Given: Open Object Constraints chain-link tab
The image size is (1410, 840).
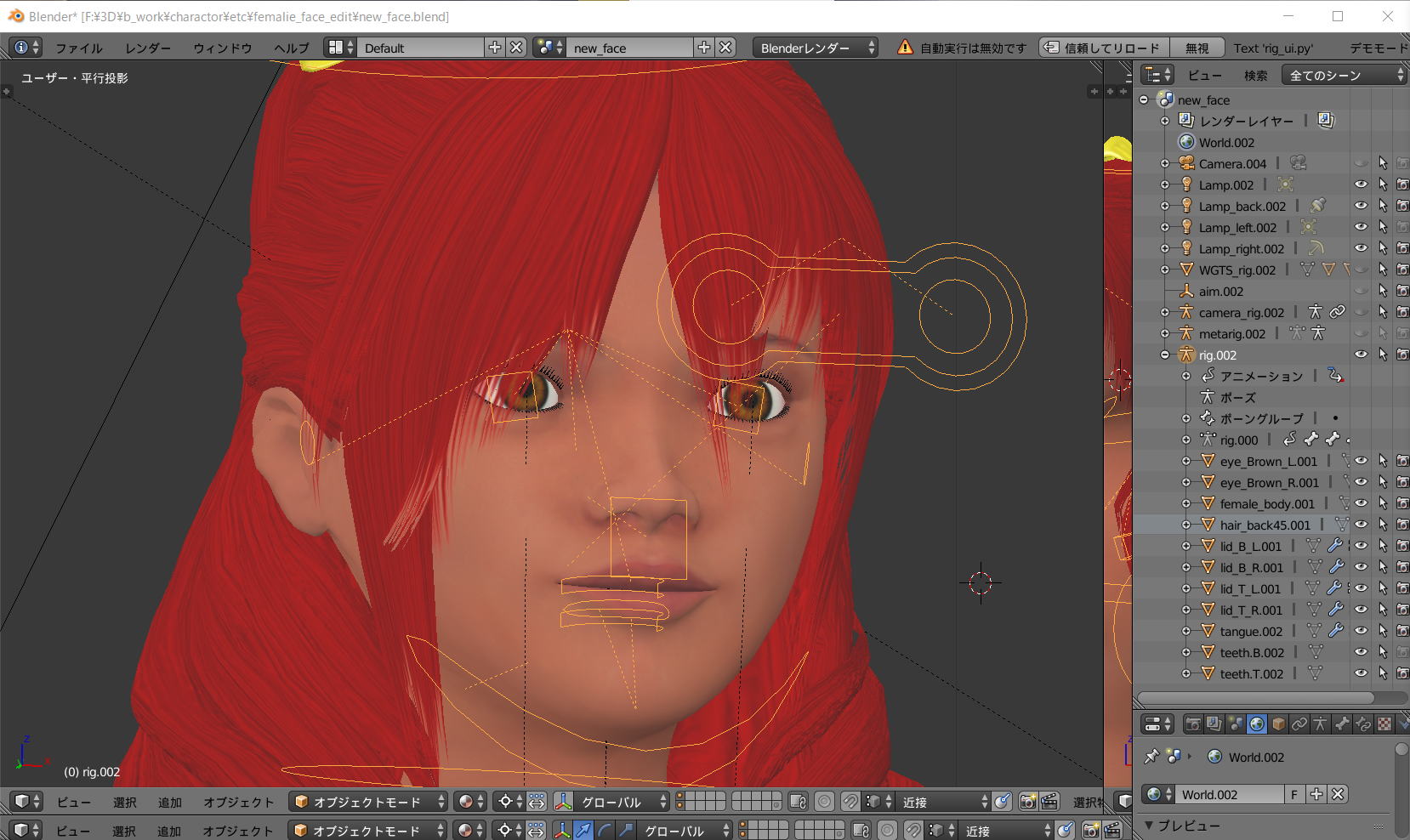Looking at the screenshot, I should (x=1299, y=724).
